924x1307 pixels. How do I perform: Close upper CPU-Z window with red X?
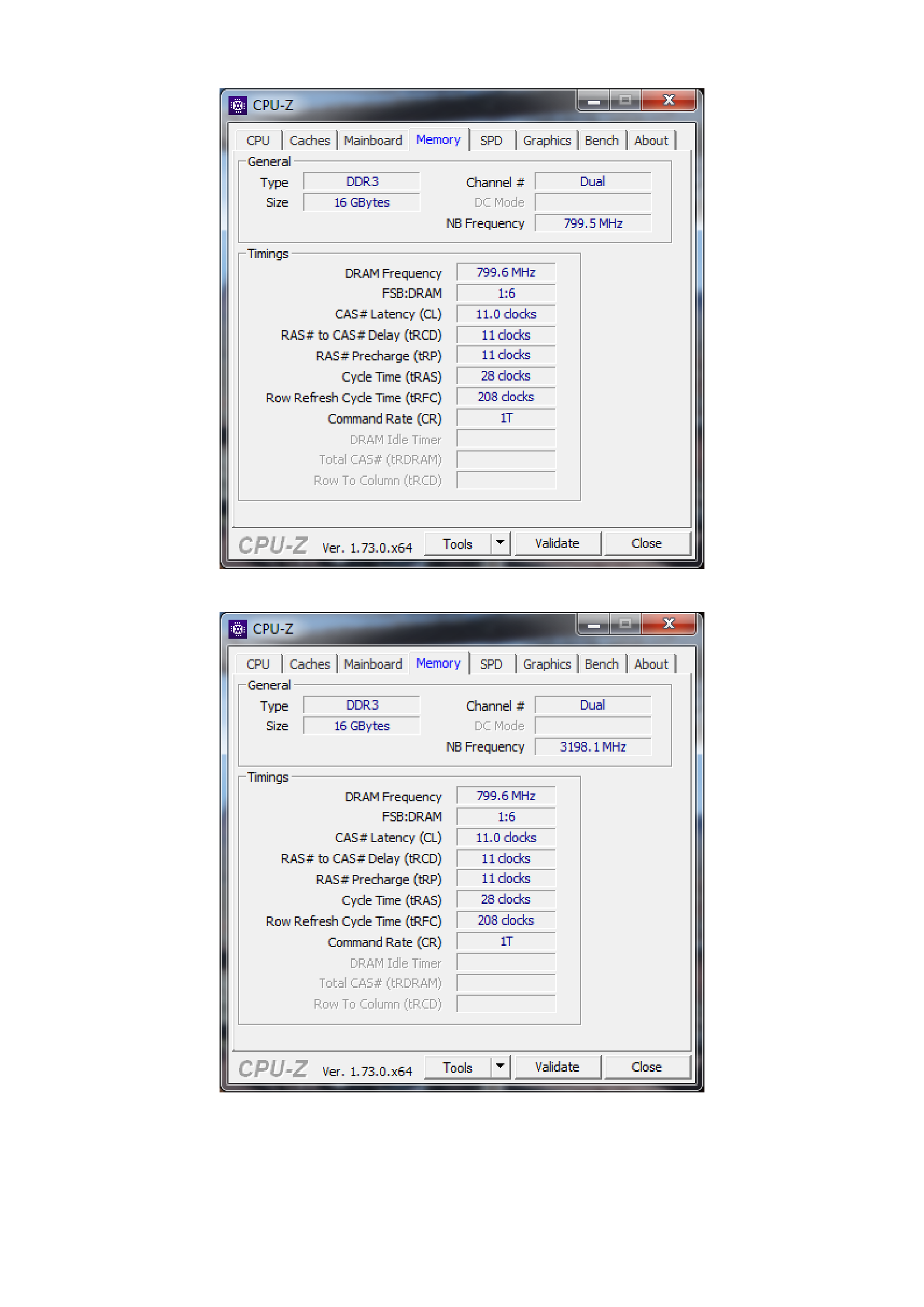click(x=669, y=101)
